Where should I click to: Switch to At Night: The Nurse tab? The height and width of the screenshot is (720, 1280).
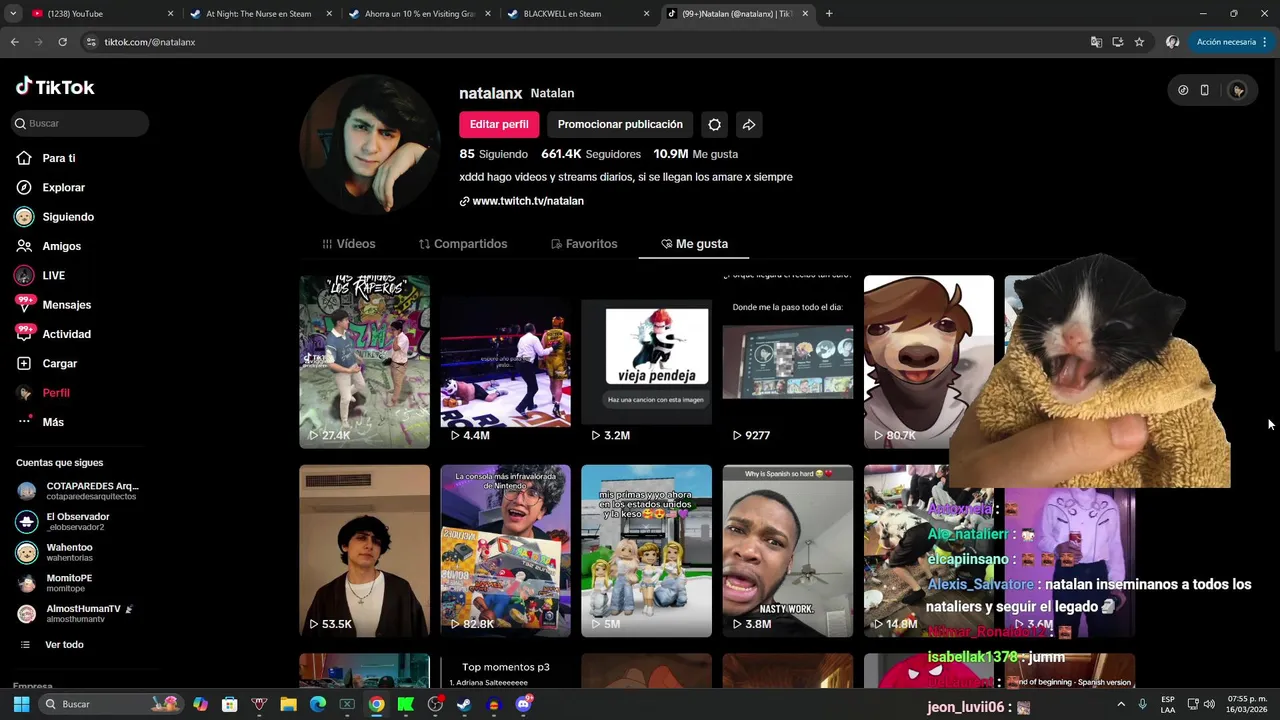(x=260, y=14)
